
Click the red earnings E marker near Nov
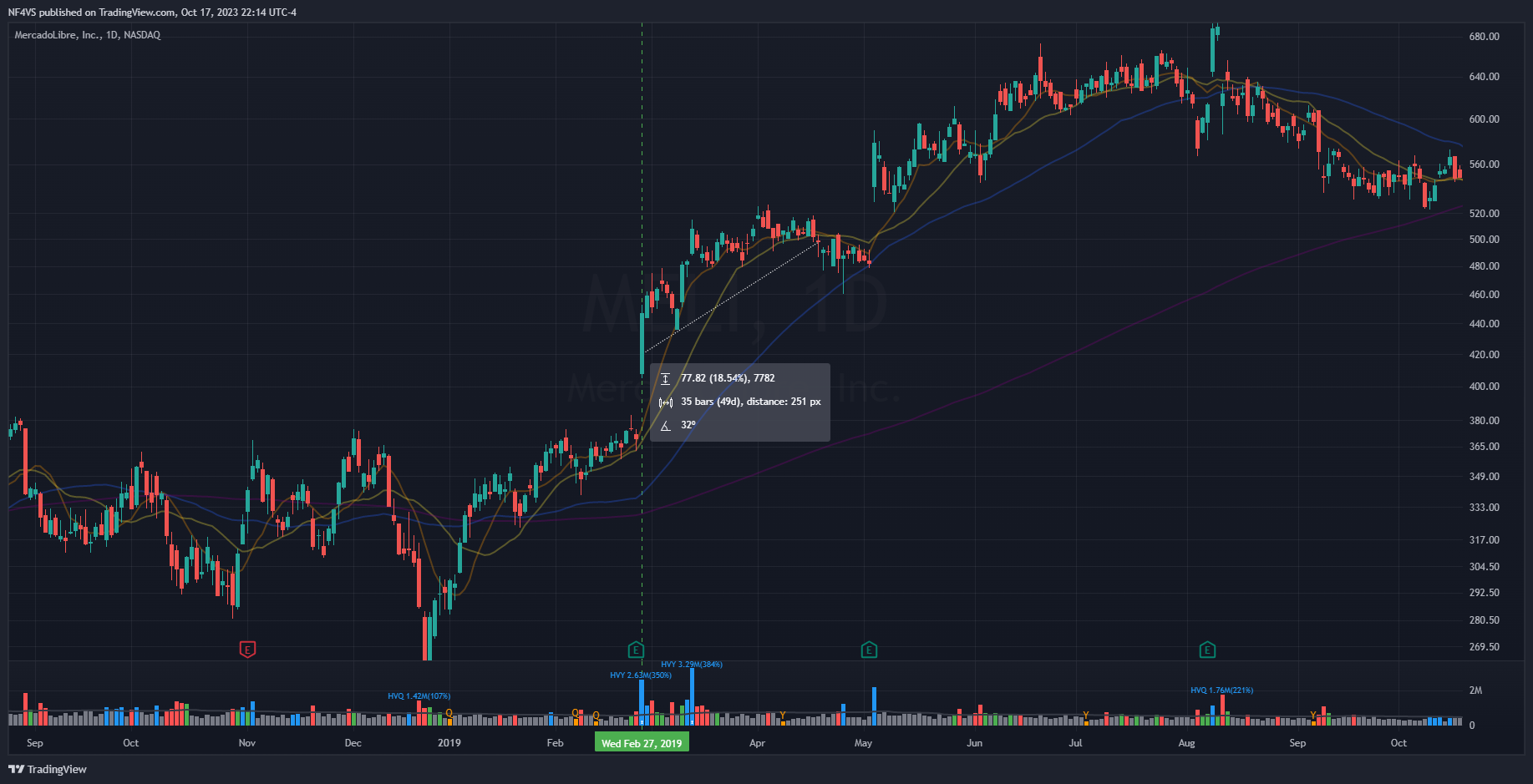[x=247, y=649]
